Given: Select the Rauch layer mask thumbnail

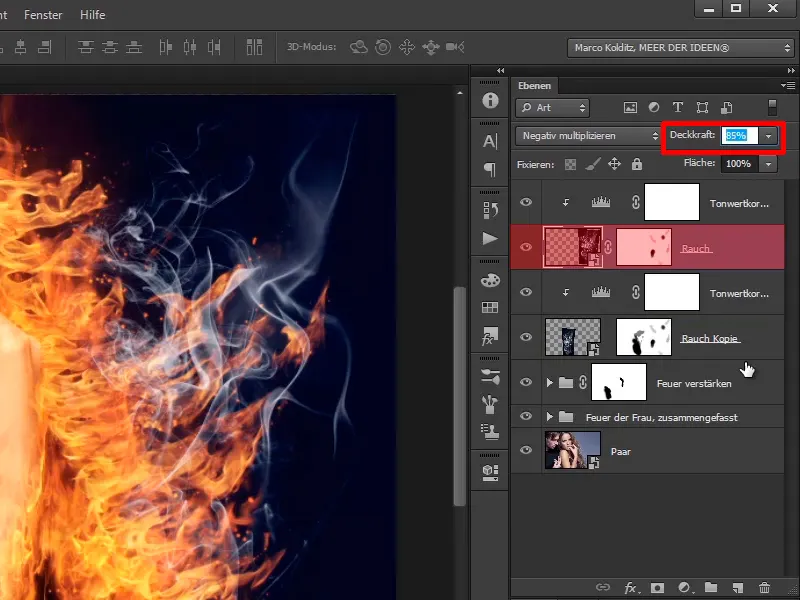Looking at the screenshot, I should (x=644, y=247).
